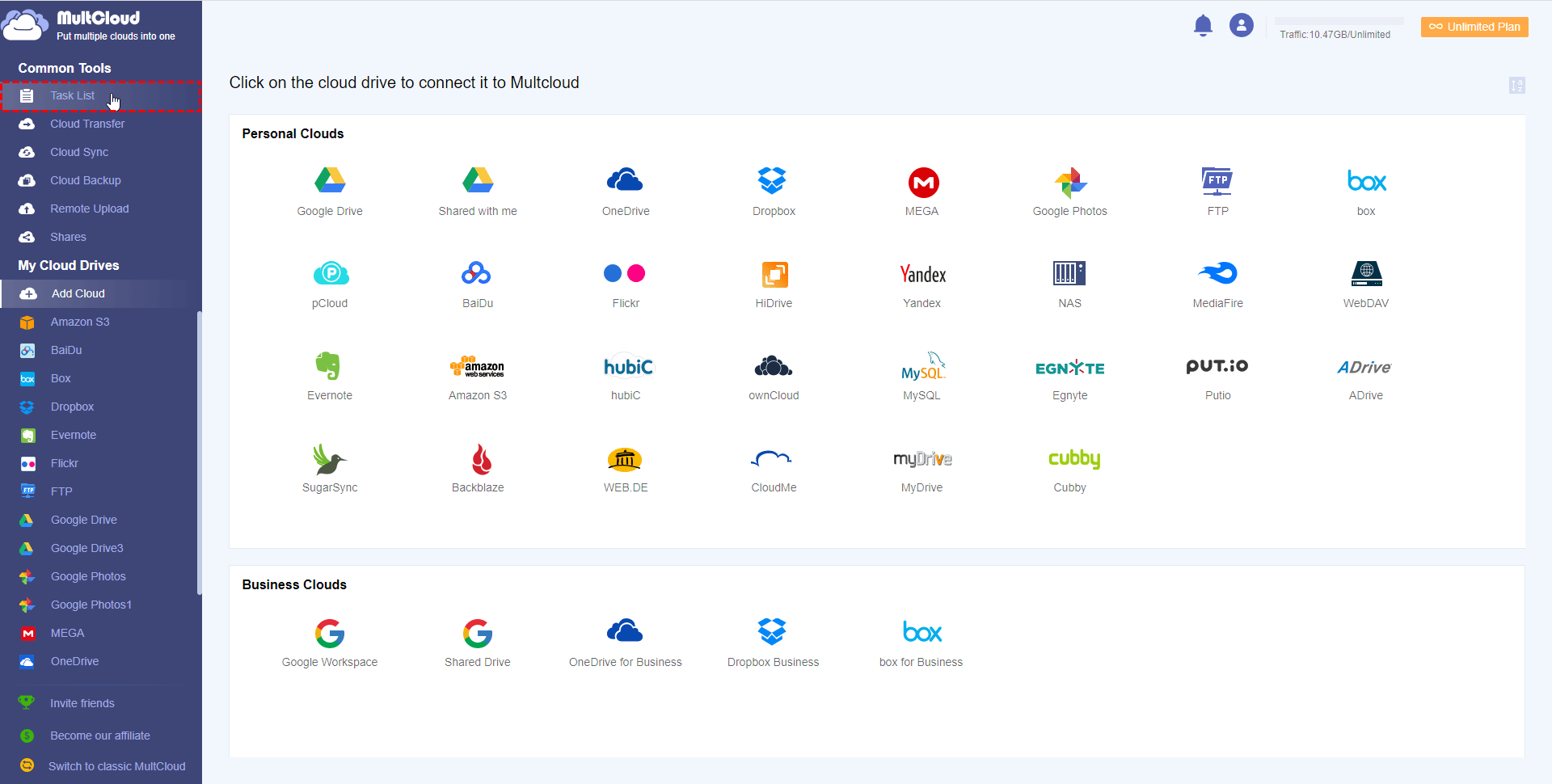Click the BaiDu cloud icon in grid
The width and height of the screenshot is (1552, 784).
coord(476,273)
